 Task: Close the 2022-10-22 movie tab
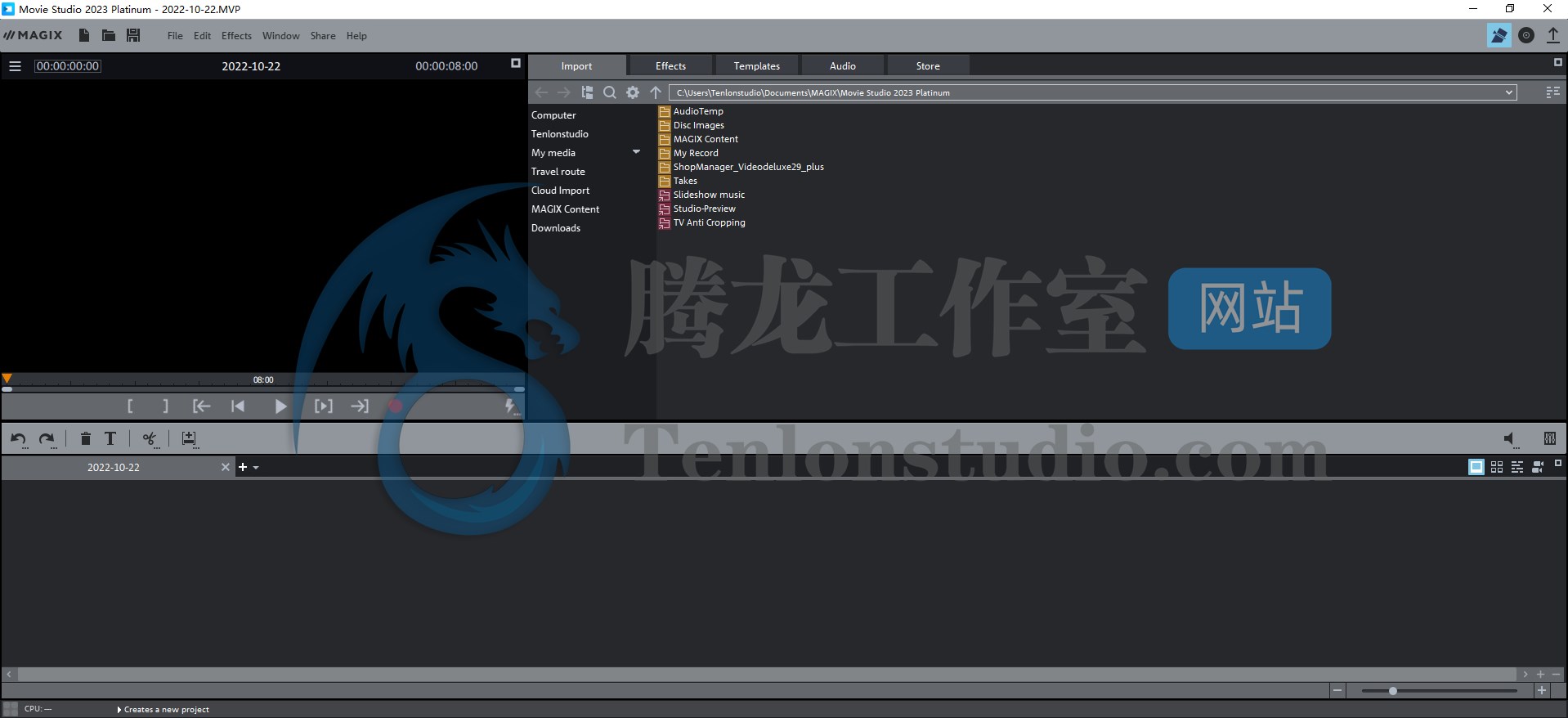tap(226, 467)
